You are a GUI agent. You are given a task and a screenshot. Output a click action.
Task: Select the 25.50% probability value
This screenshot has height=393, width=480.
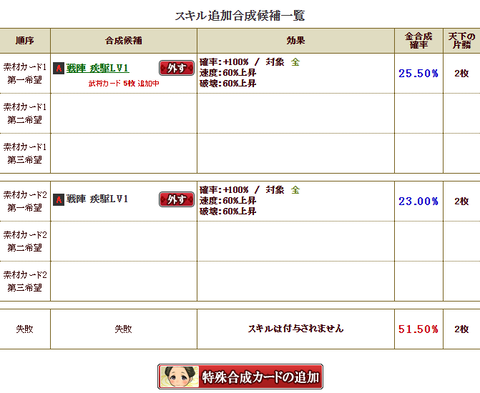click(x=418, y=73)
